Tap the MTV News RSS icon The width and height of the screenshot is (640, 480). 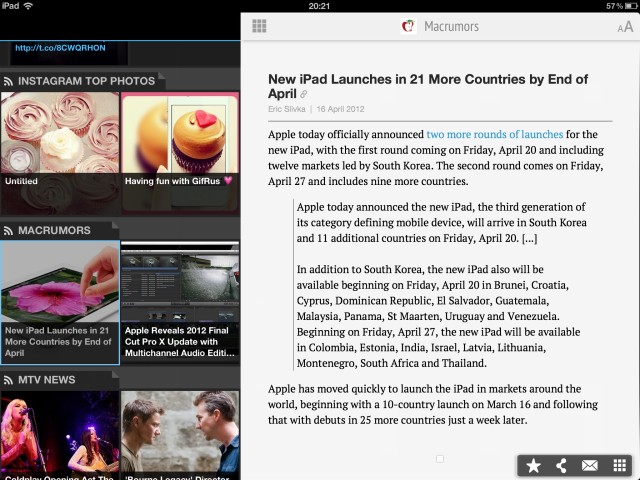tap(8, 380)
